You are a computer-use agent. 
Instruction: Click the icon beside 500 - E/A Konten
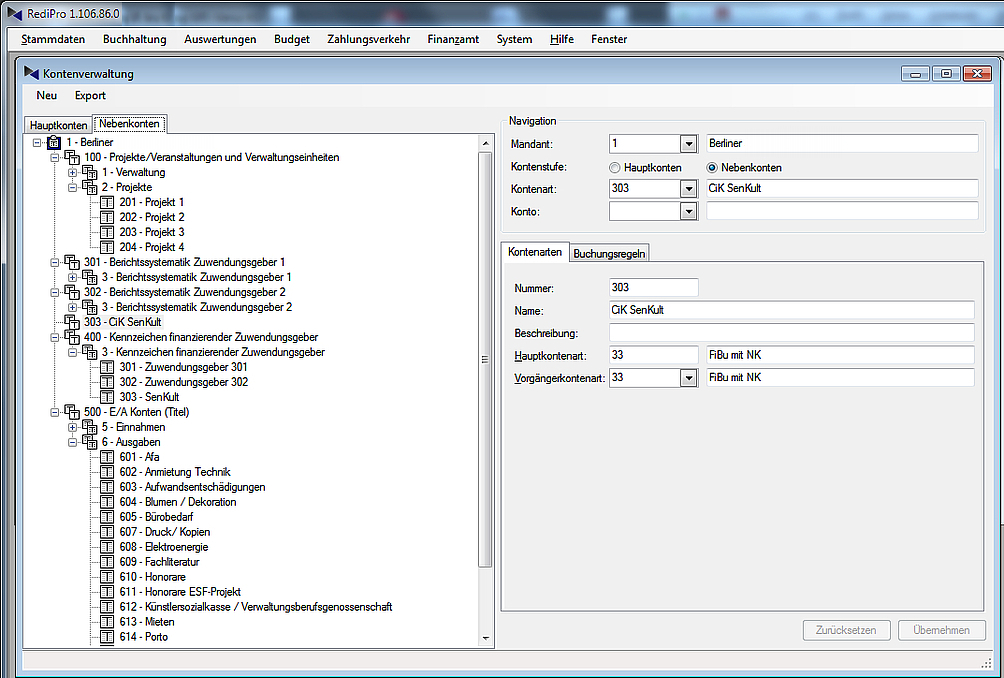(71, 412)
